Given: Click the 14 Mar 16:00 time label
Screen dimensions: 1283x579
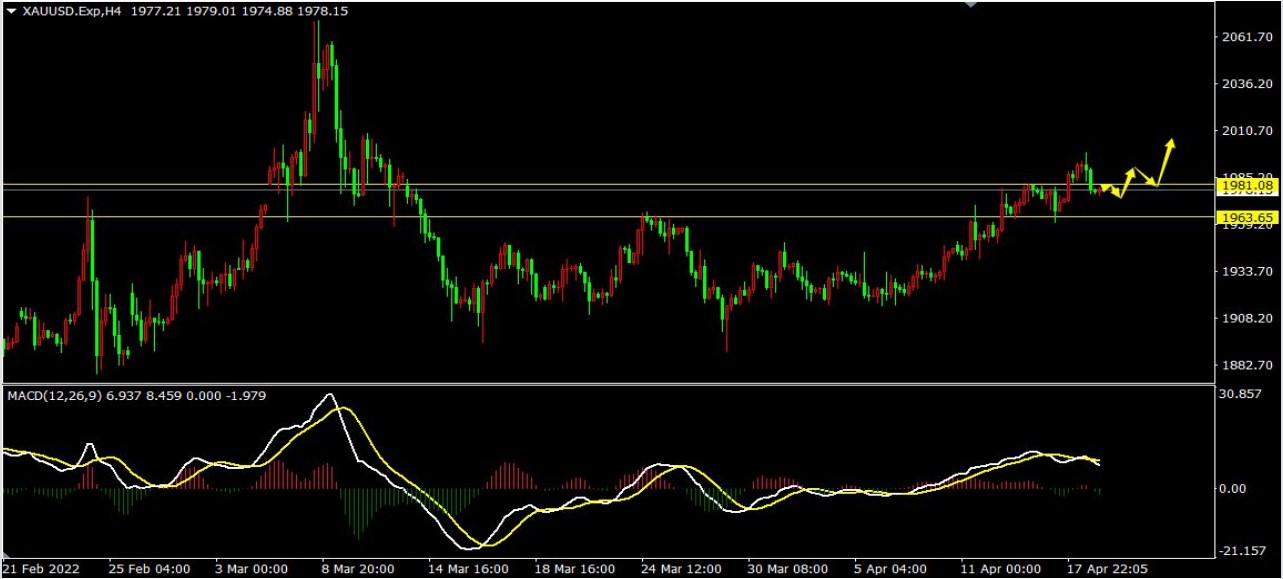Looking at the screenshot, I should (x=468, y=568).
